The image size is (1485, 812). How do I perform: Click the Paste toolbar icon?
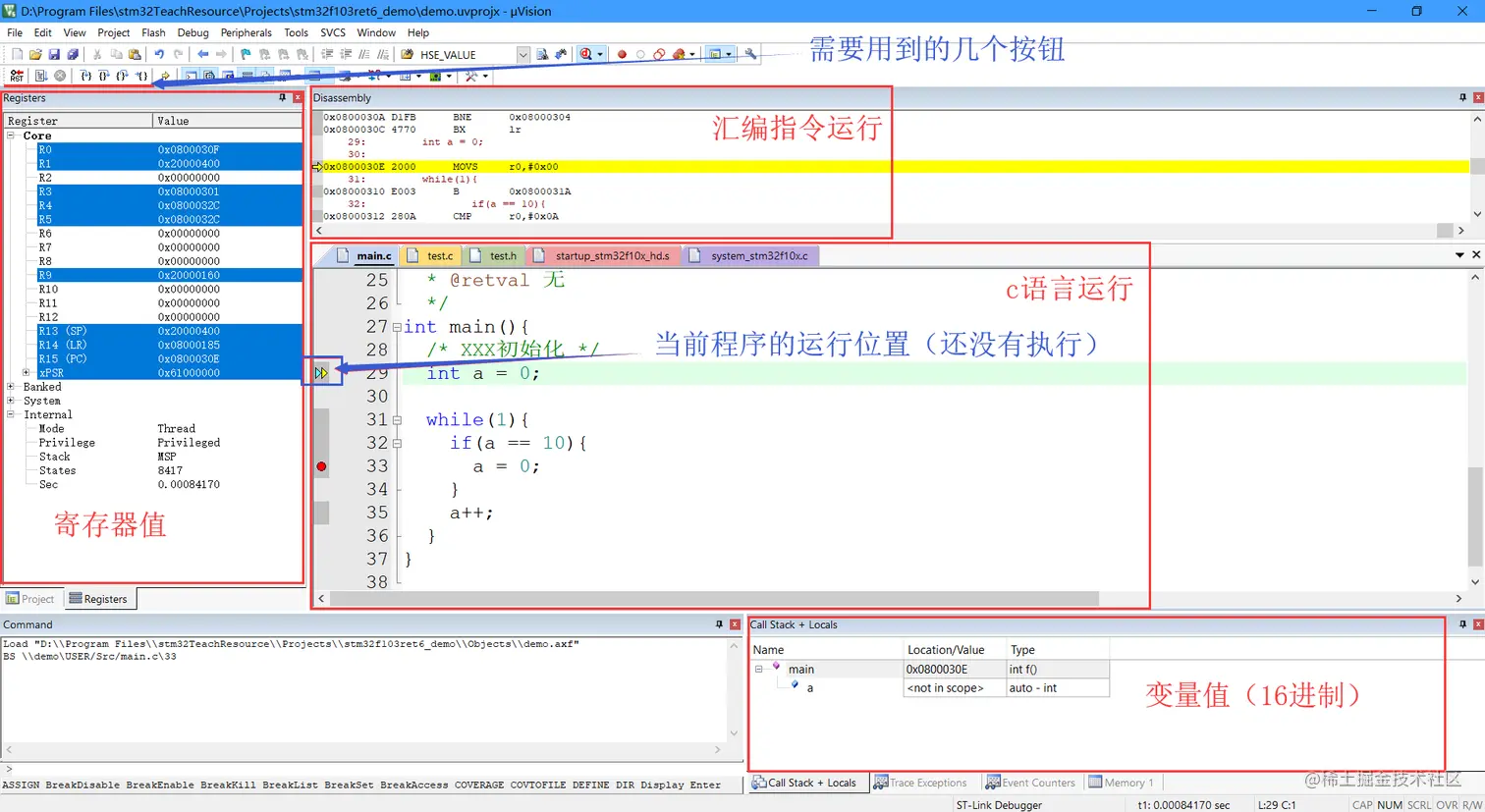pos(136,55)
